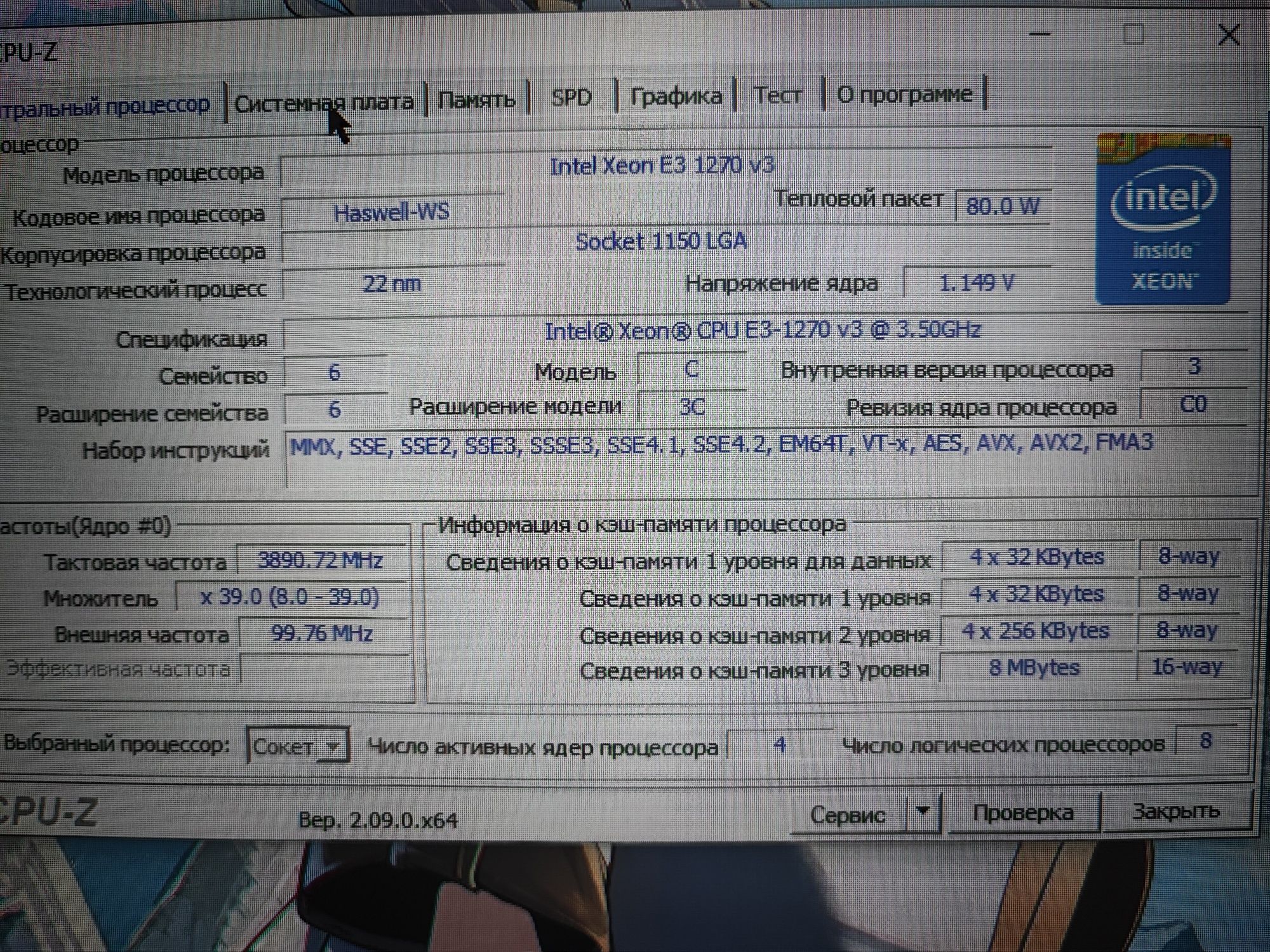Image resolution: width=1270 pixels, height=952 pixels.
Task: Click the Проверка button
Action: [1023, 812]
